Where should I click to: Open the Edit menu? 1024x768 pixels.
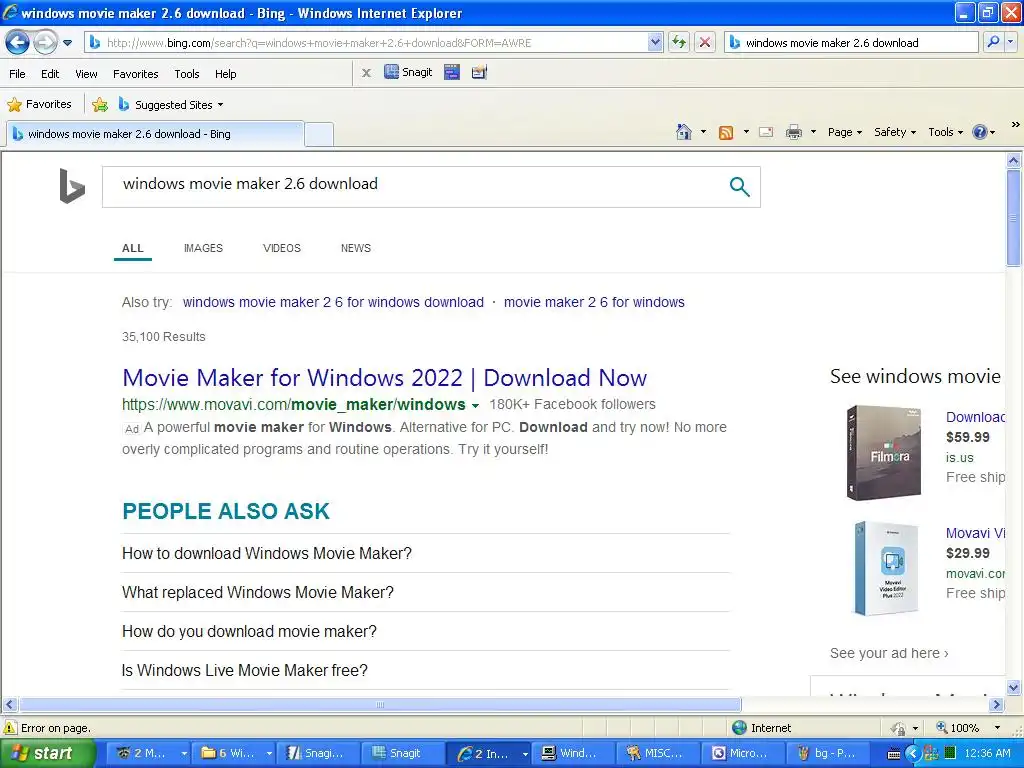(x=50, y=74)
